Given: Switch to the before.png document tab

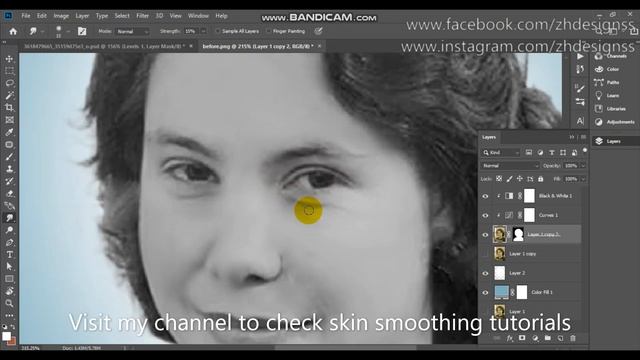Looking at the screenshot, I should [x=258, y=46].
